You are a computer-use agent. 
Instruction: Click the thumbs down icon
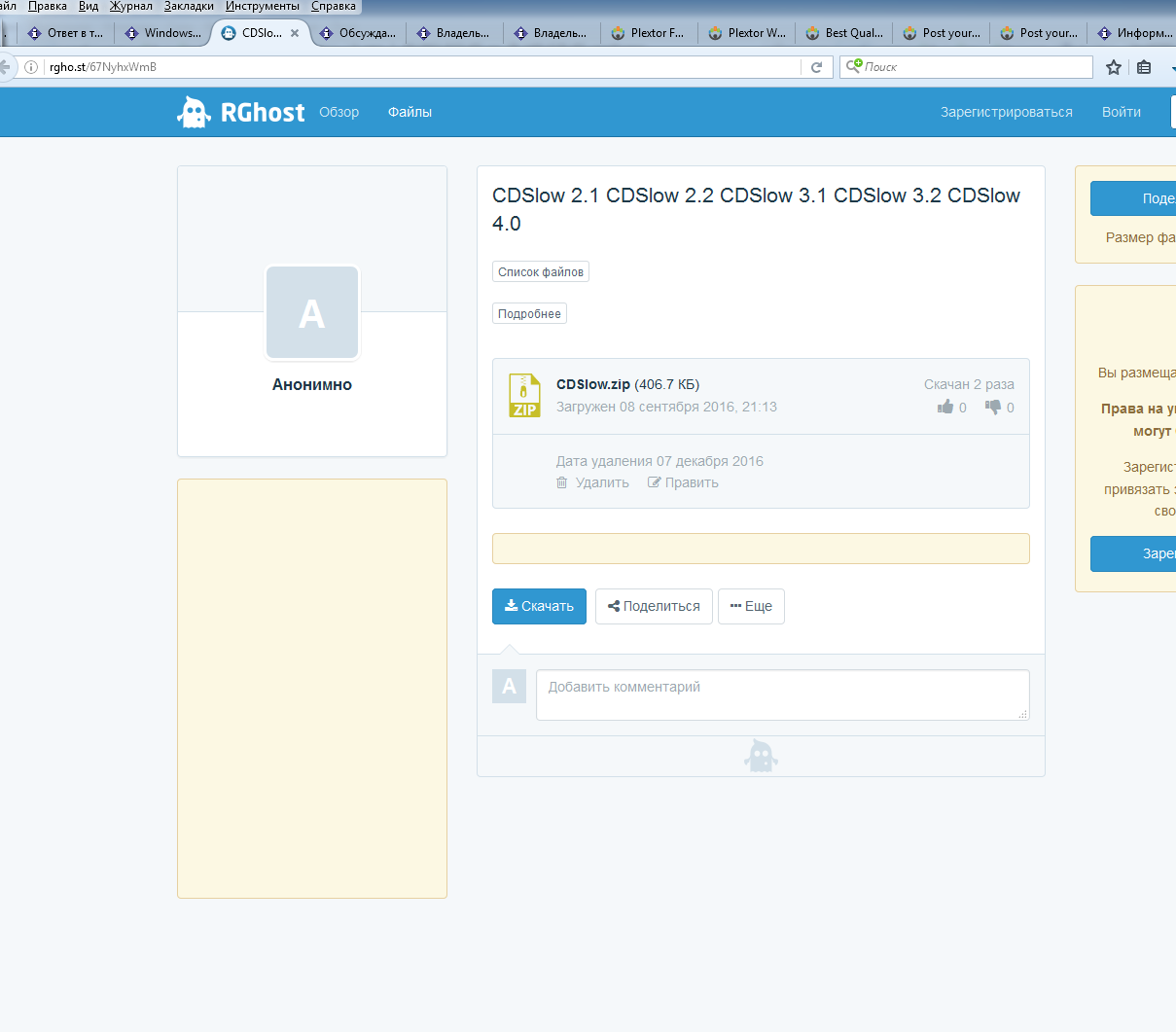click(x=993, y=407)
